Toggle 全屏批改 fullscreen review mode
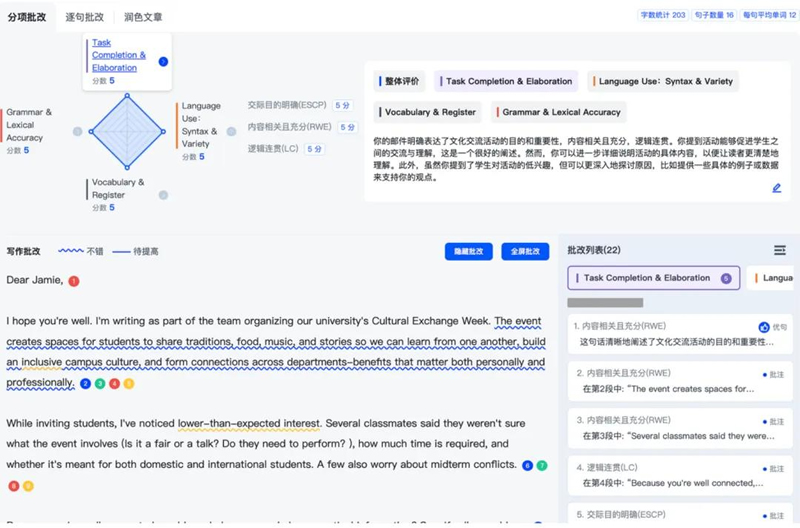Viewport: 800px width, 528px height. (x=525, y=251)
